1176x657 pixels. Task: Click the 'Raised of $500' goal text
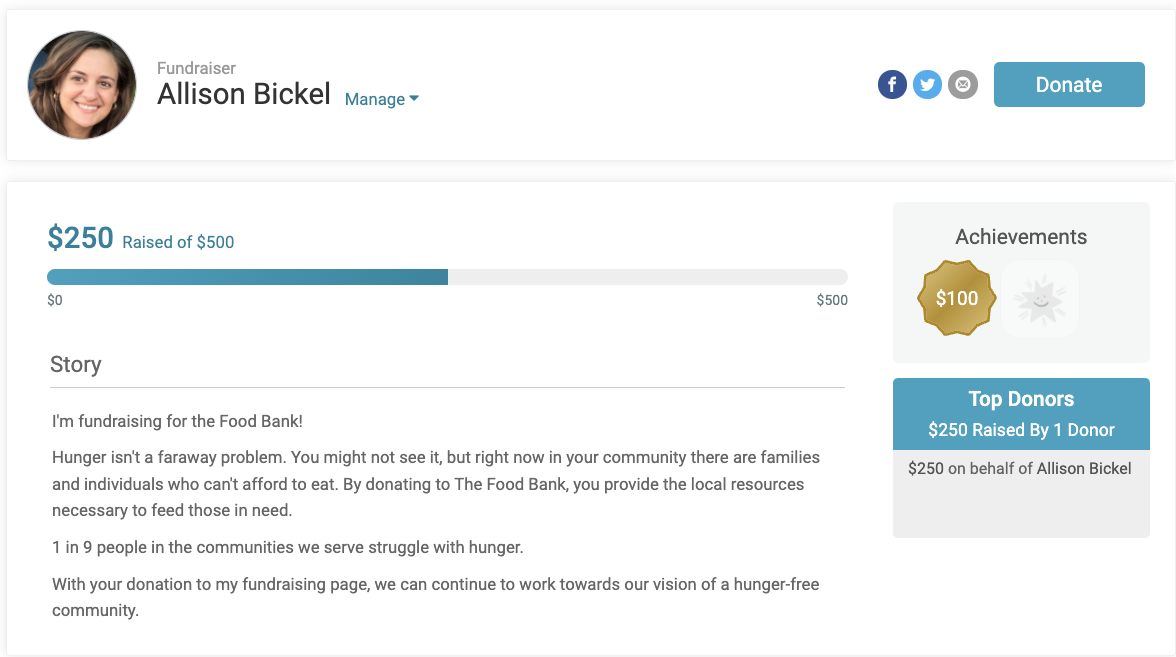(178, 242)
